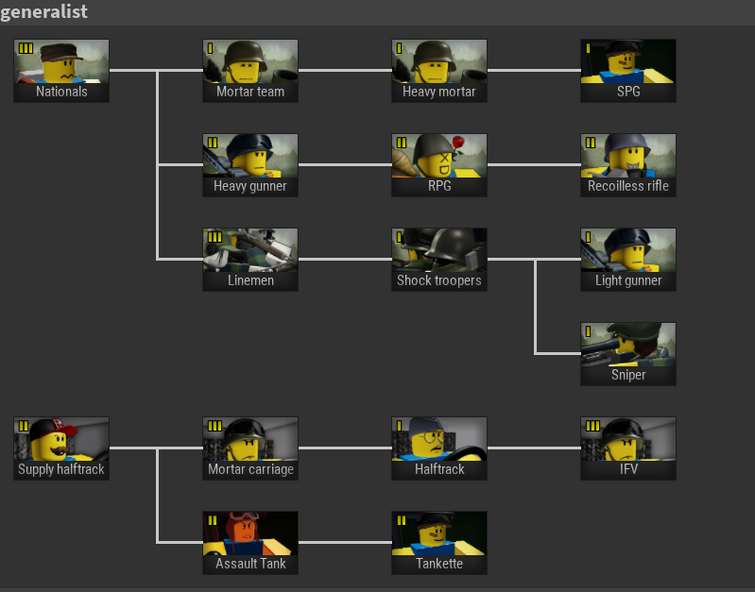Click the generalist tree title
Image resolution: width=755 pixels, height=592 pixels.
(x=44, y=12)
